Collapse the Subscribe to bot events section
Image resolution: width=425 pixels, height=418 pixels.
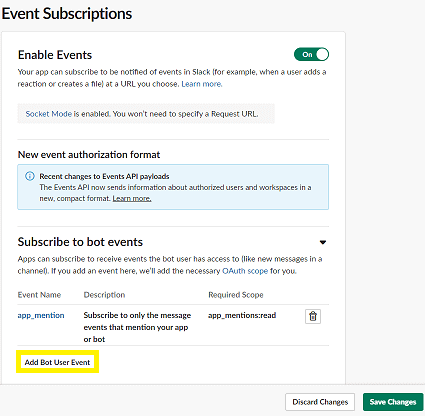[x=323, y=242]
